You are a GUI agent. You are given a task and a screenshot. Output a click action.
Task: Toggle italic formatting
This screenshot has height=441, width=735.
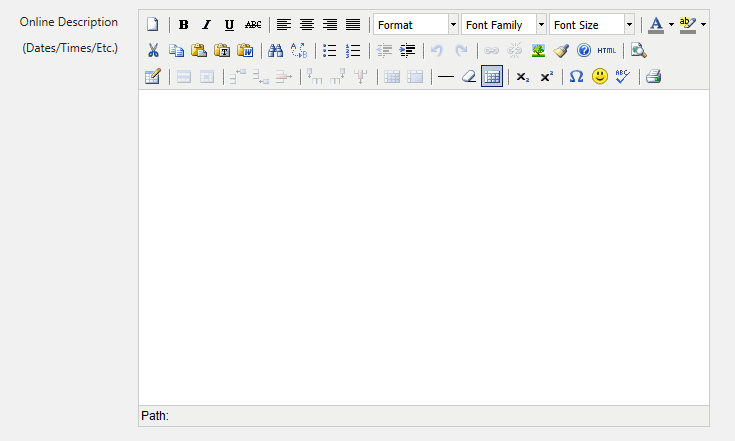206,24
